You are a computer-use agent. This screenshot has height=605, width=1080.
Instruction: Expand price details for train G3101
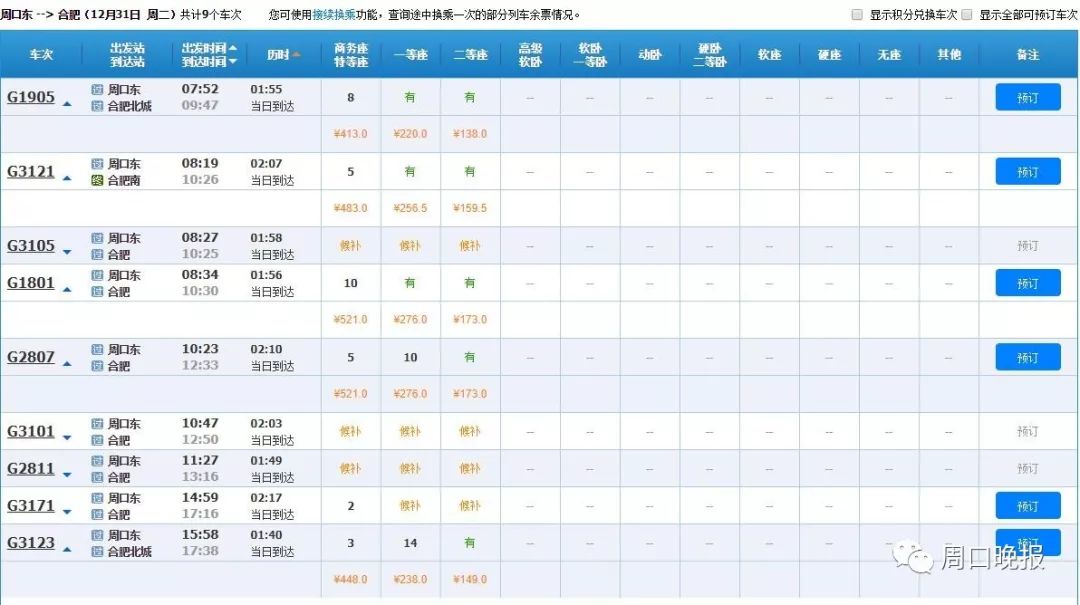pyautogui.click(x=67, y=438)
